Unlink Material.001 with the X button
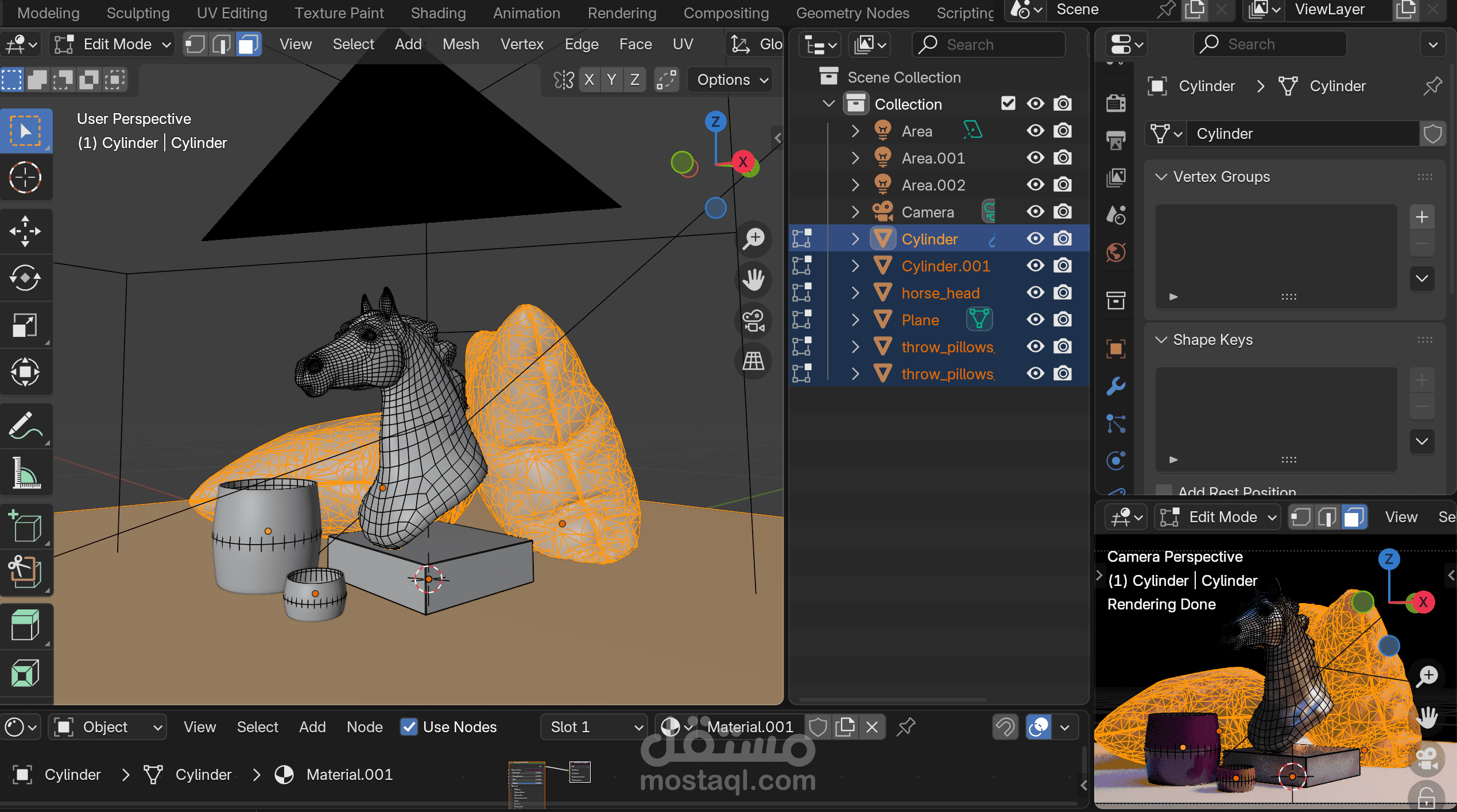1457x812 pixels. coord(871,727)
